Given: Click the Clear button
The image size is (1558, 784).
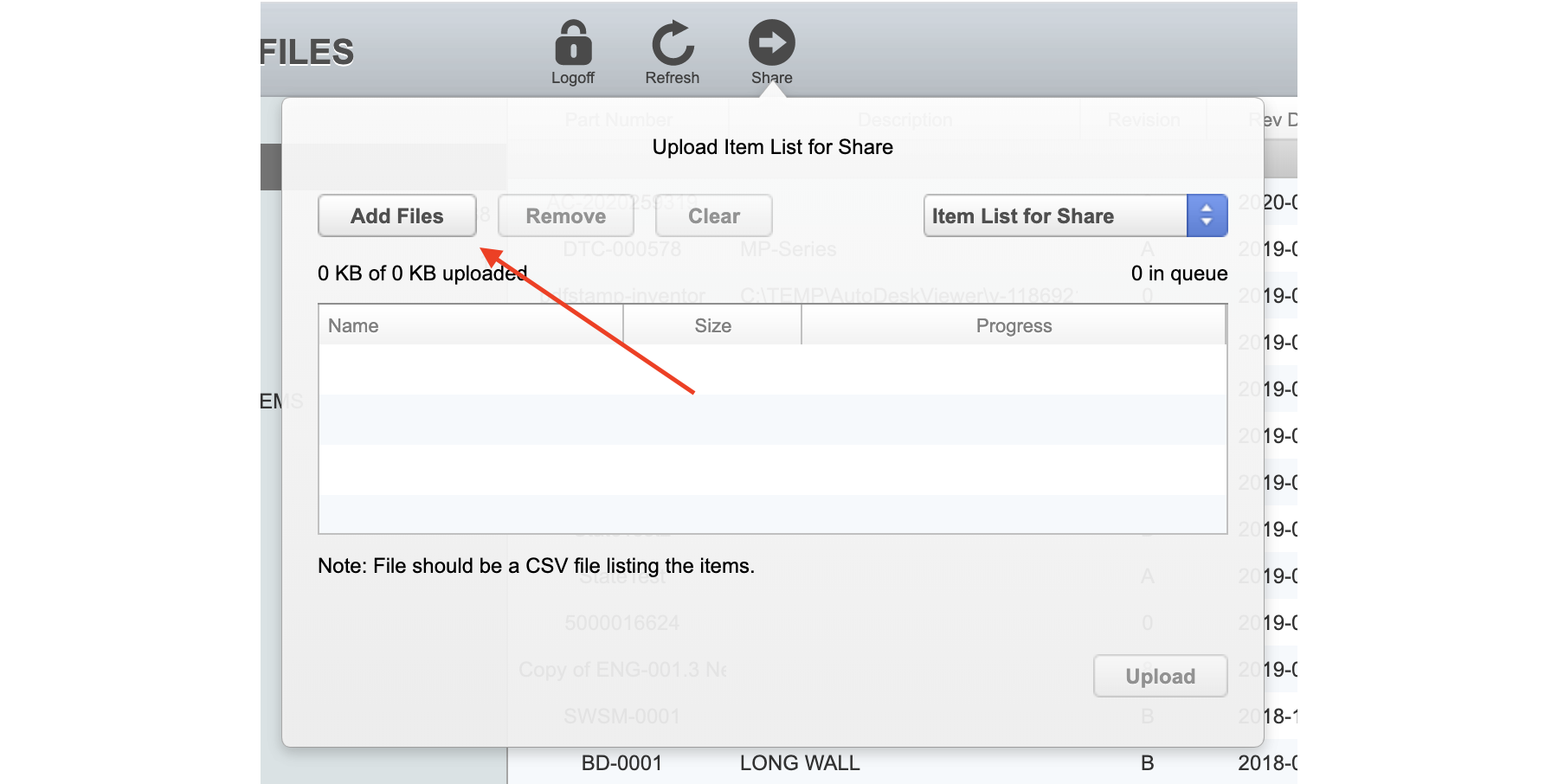Looking at the screenshot, I should pos(714,215).
